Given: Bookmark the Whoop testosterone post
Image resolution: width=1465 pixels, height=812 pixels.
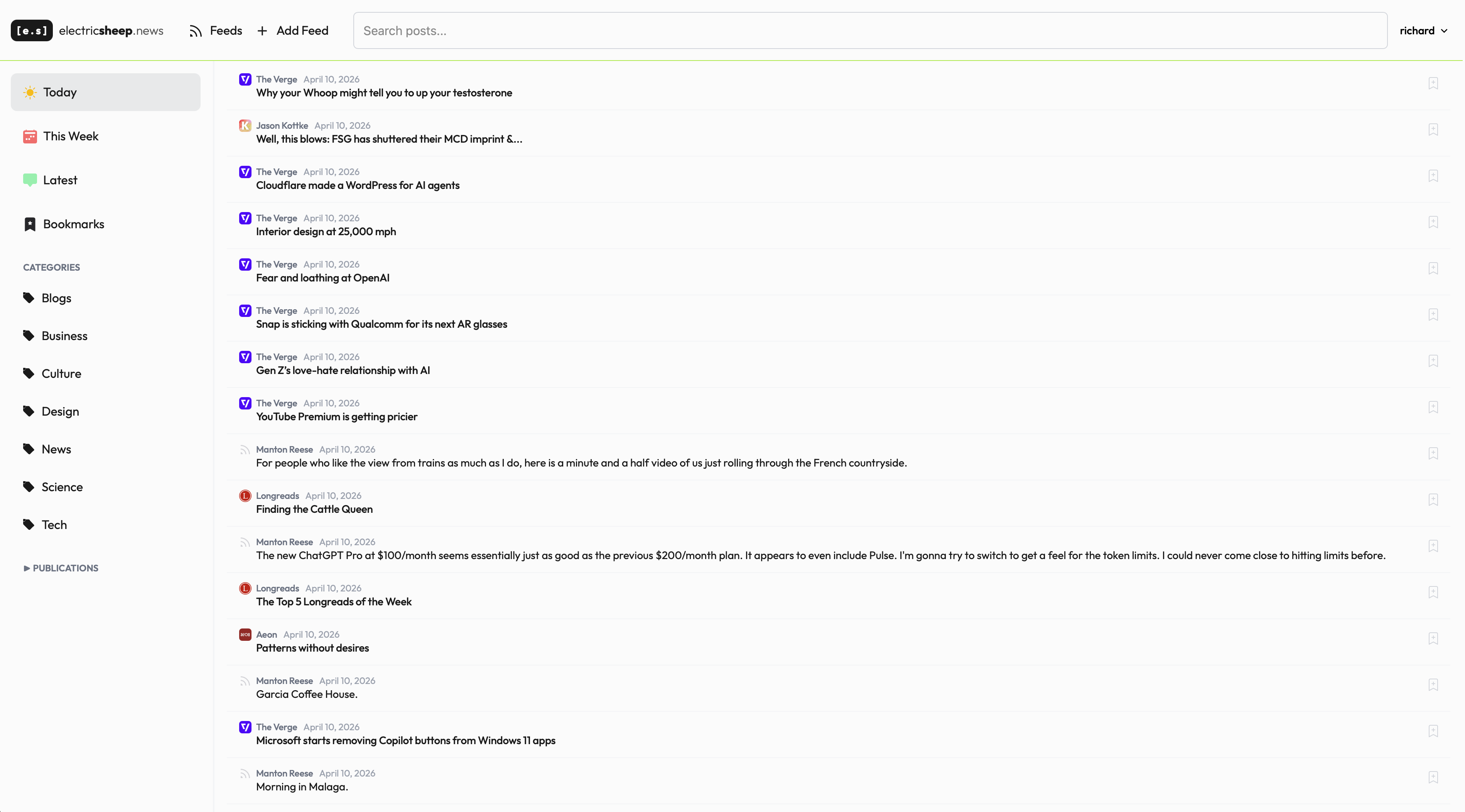Looking at the screenshot, I should coord(1433,84).
